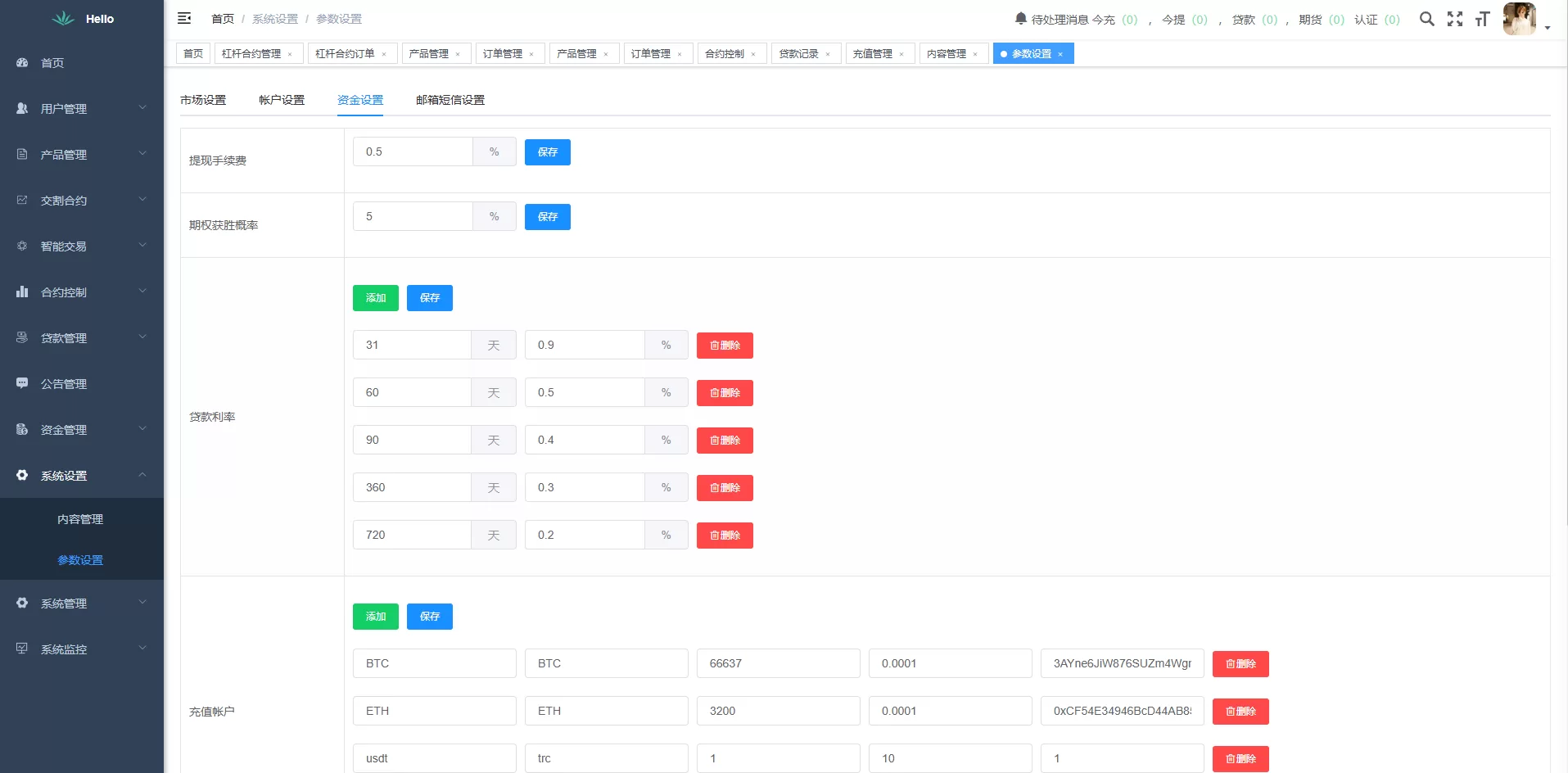Screen dimensions: 1568x773
Task: Click the 720 days input field
Action: click(x=412, y=535)
